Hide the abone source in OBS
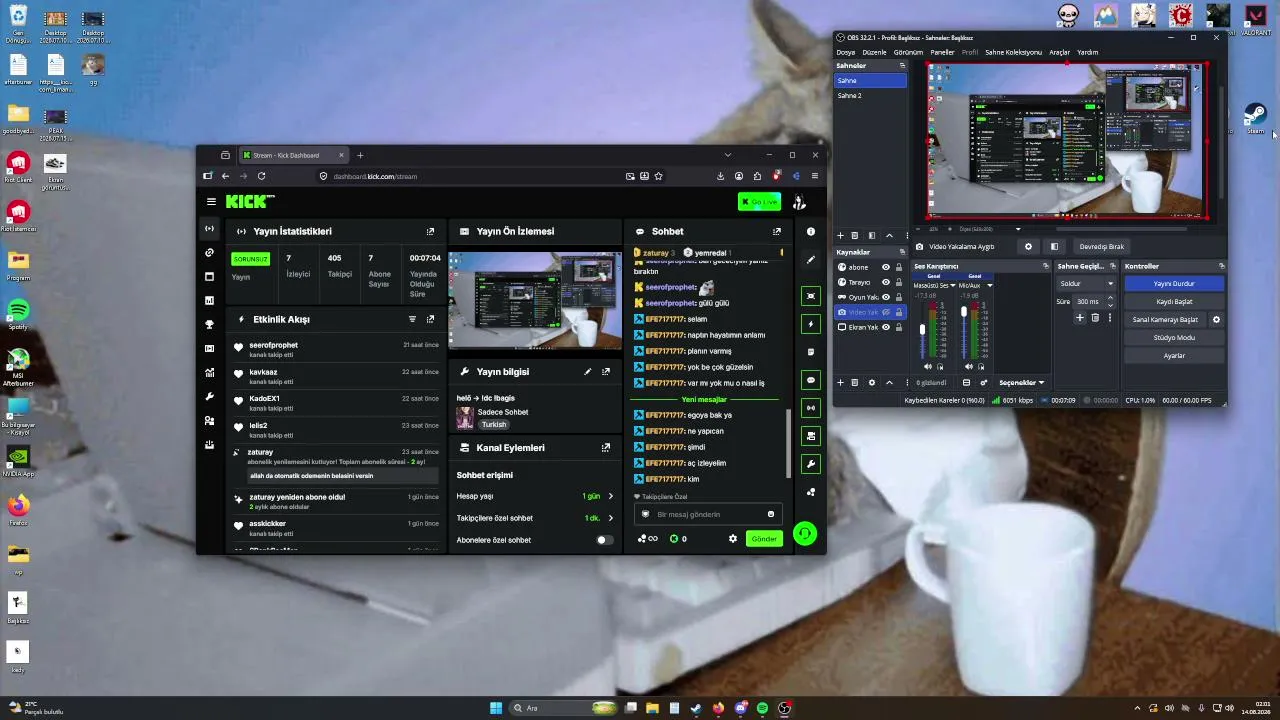The image size is (1280, 720). click(x=885, y=267)
